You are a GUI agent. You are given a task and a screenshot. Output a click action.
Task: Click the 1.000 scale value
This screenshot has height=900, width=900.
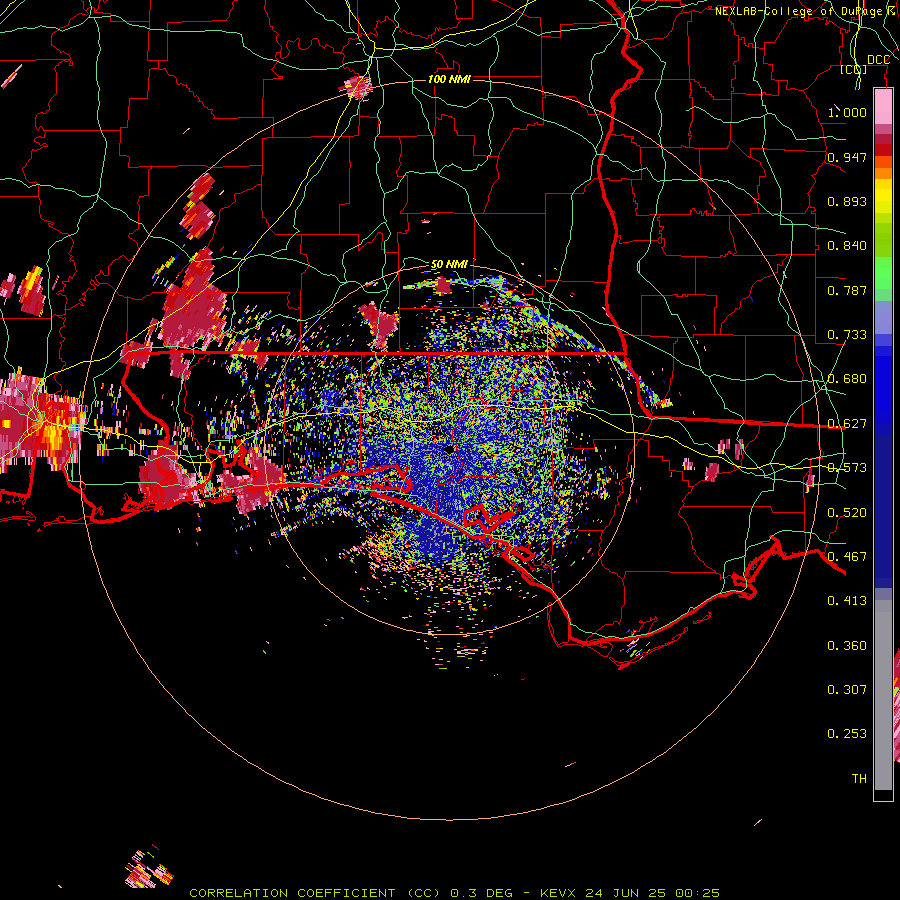[847, 112]
